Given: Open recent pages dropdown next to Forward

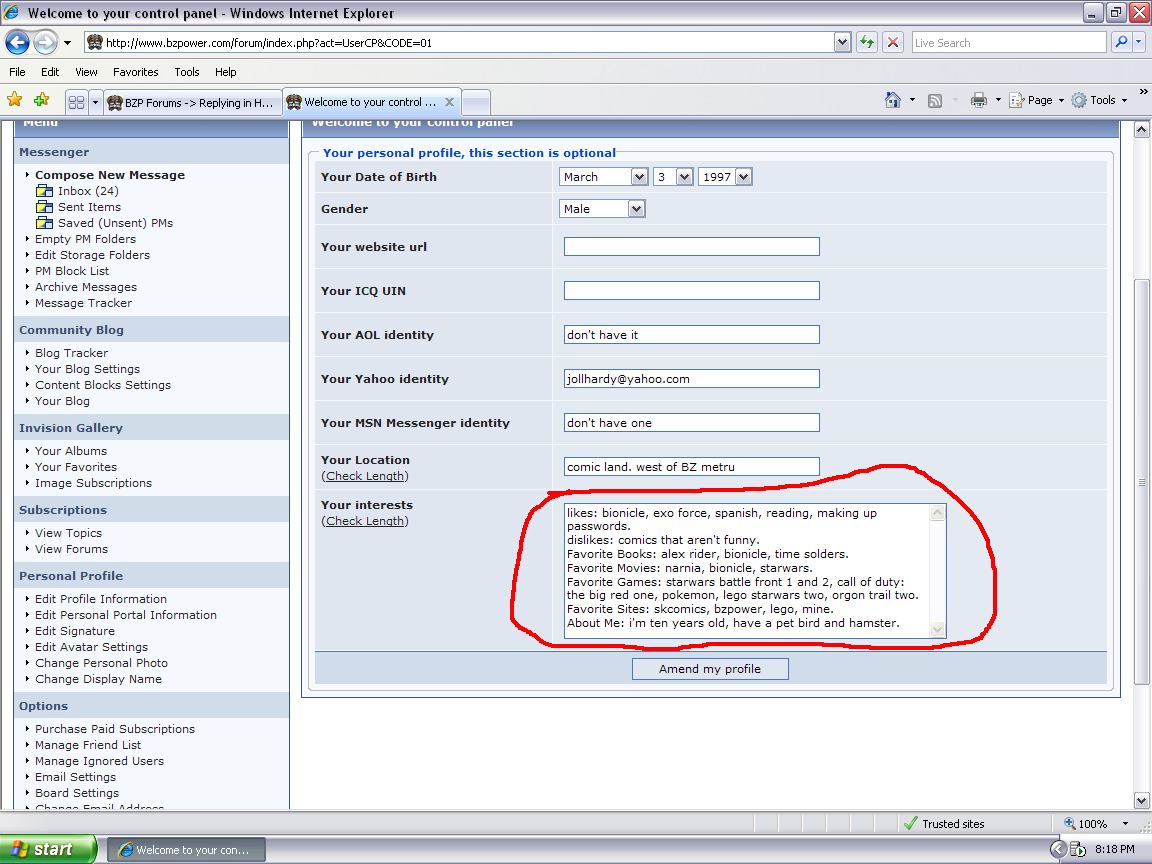Looking at the screenshot, I should point(68,43).
